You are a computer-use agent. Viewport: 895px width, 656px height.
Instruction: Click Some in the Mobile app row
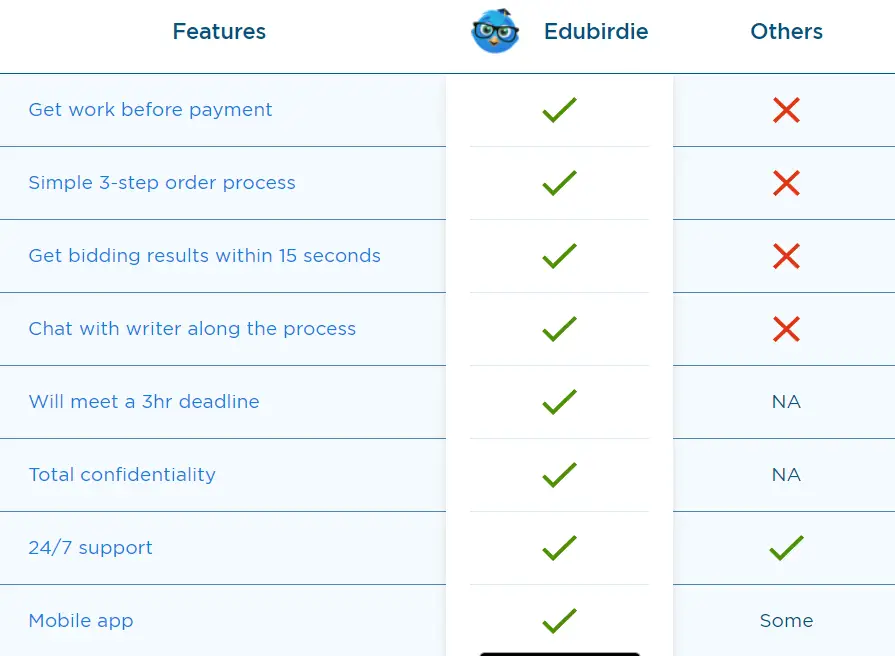787,621
